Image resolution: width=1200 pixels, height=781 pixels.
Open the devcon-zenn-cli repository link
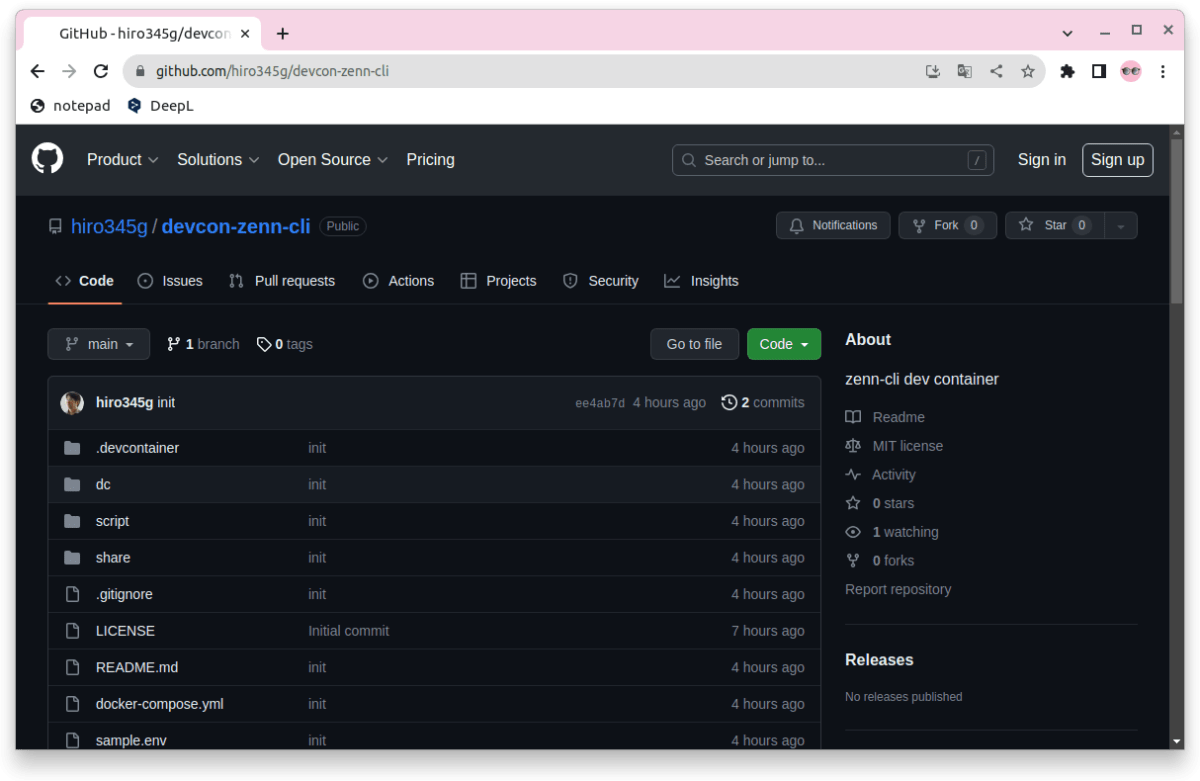(x=236, y=227)
